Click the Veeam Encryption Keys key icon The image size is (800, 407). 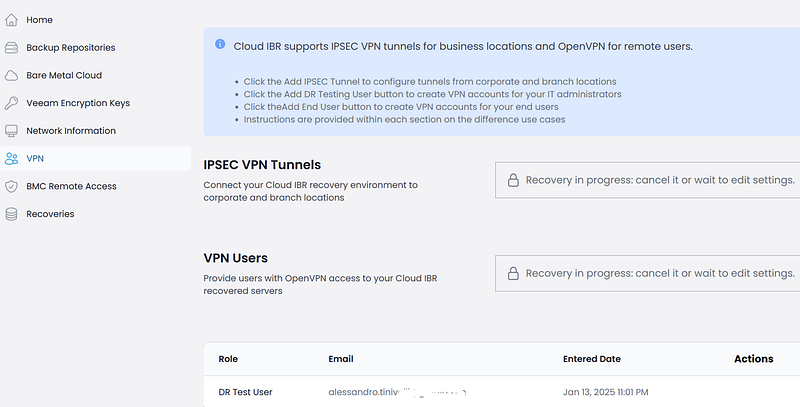click(x=12, y=103)
